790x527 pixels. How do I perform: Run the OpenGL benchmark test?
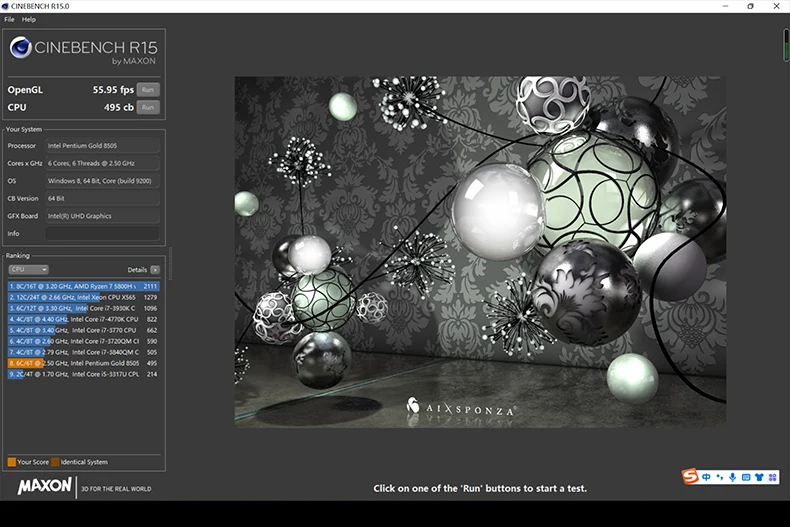(147, 89)
